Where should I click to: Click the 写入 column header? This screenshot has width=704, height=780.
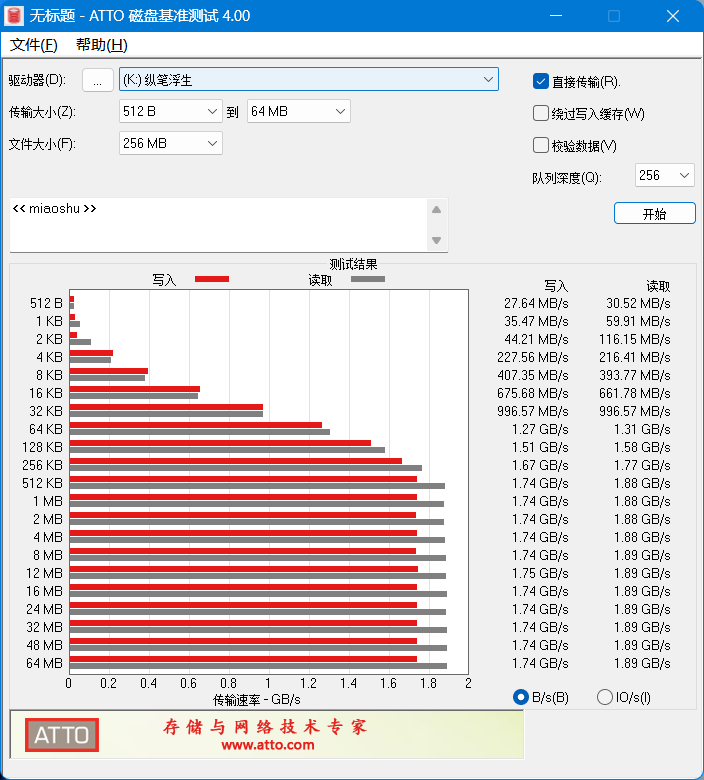coord(556,286)
